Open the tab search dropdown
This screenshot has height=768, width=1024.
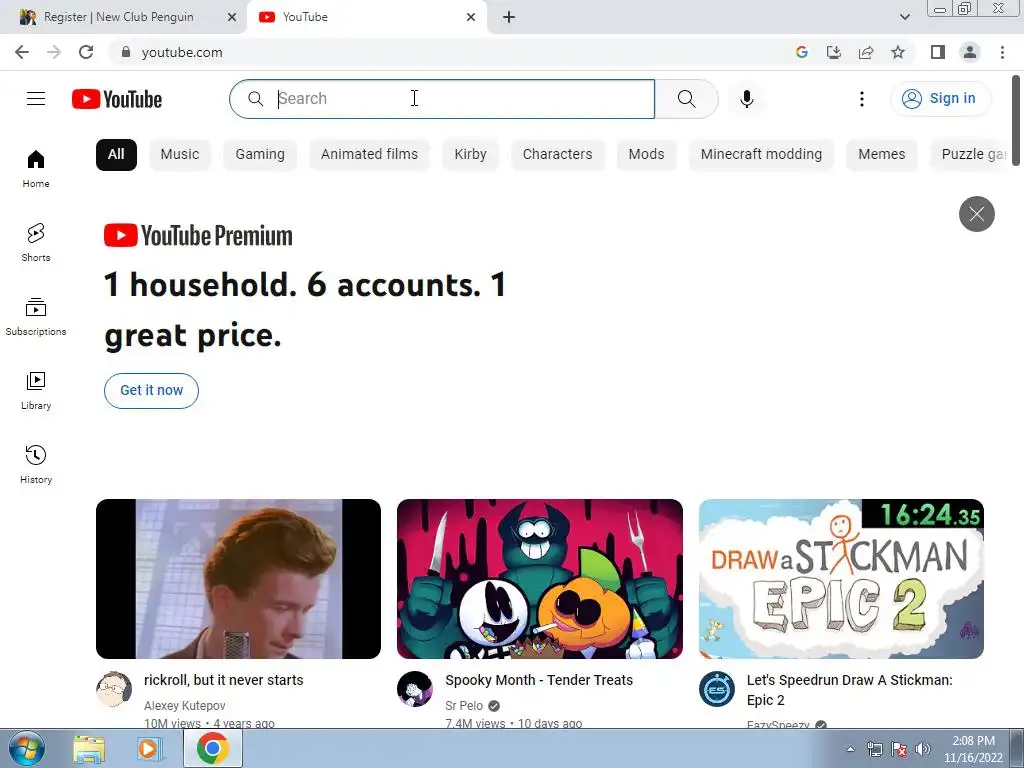[x=904, y=17]
